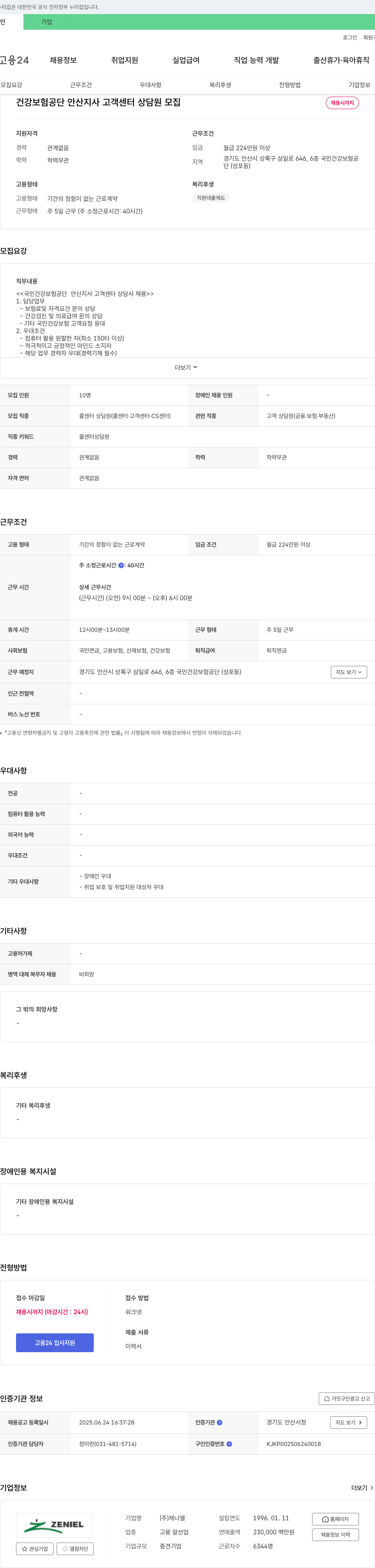Image resolution: width=375 pixels, height=1568 pixels.
Task: View 채용정보 이력 for the company
Action: coord(336,1534)
